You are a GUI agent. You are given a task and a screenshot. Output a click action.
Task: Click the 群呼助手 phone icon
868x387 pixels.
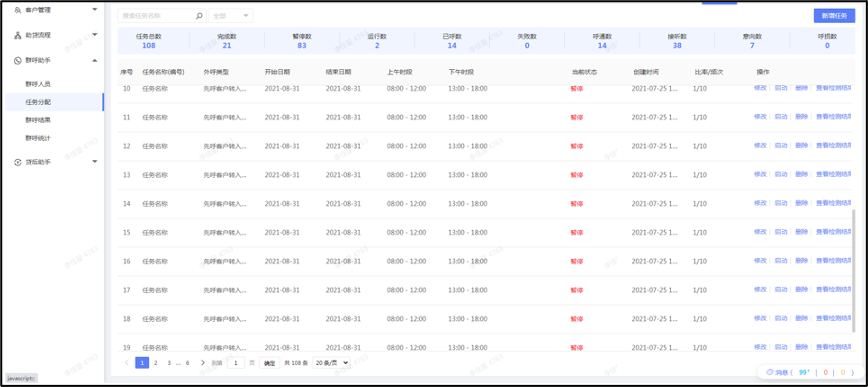point(18,60)
